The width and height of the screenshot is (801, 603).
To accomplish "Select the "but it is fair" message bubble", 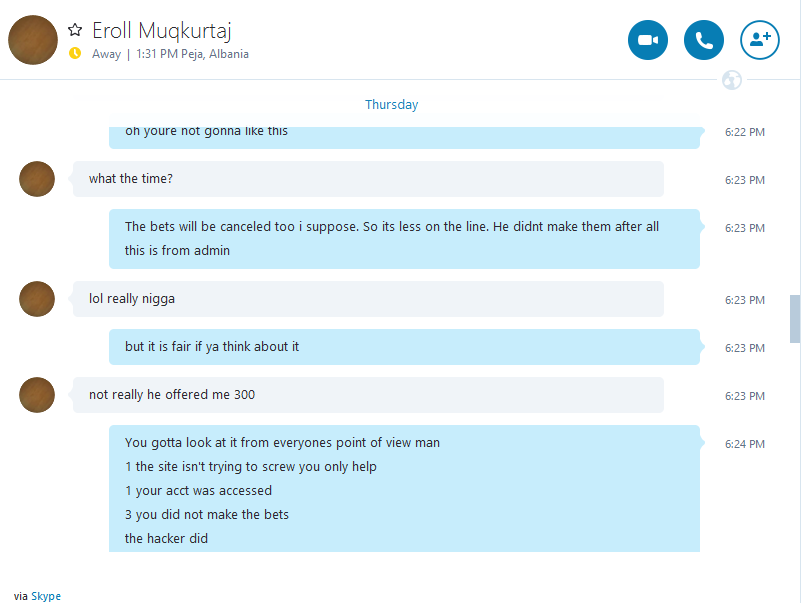I will point(405,347).
